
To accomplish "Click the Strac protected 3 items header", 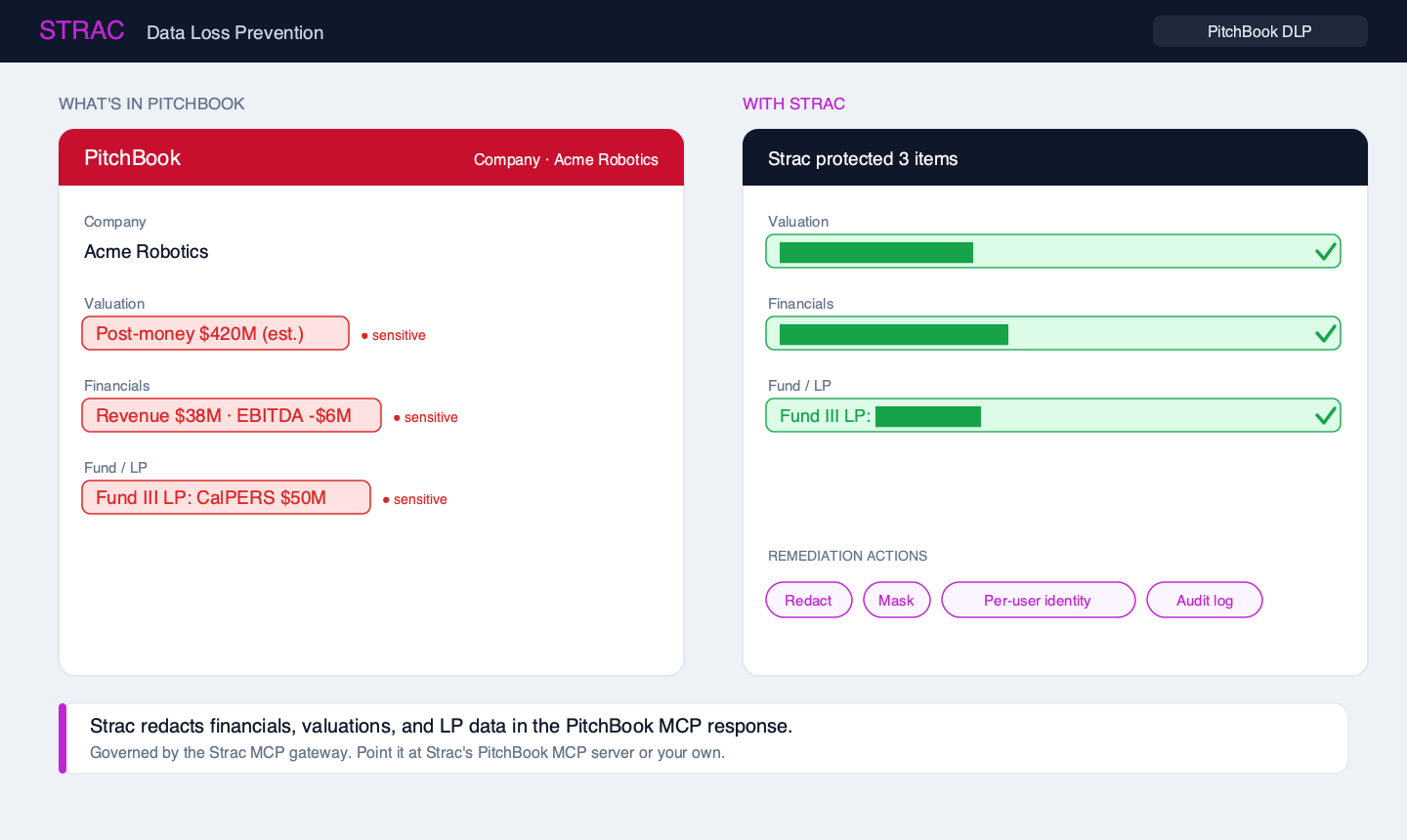I will pyautogui.click(x=863, y=158).
